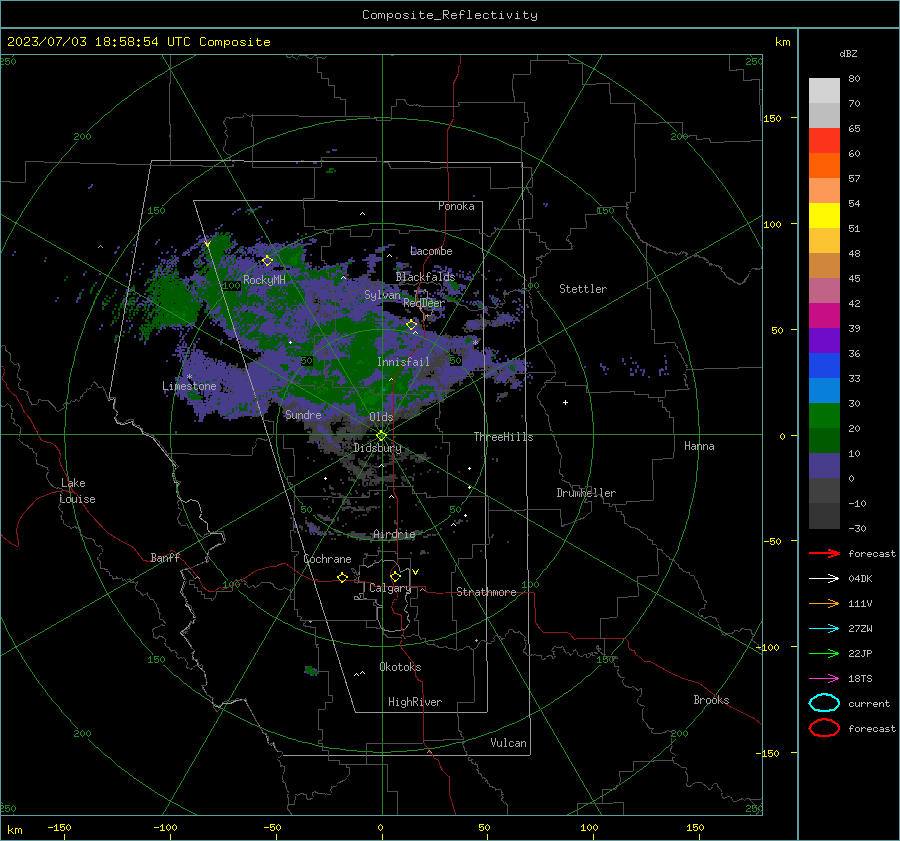900x841 pixels.
Task: Click the Airdrie city label
Action: pyautogui.click(x=394, y=534)
